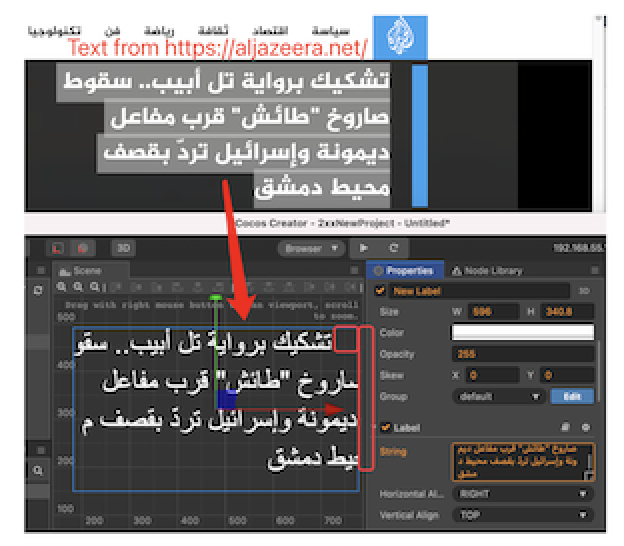Click the leftmost zoom magnifier in Scene toolbar

coord(61,287)
